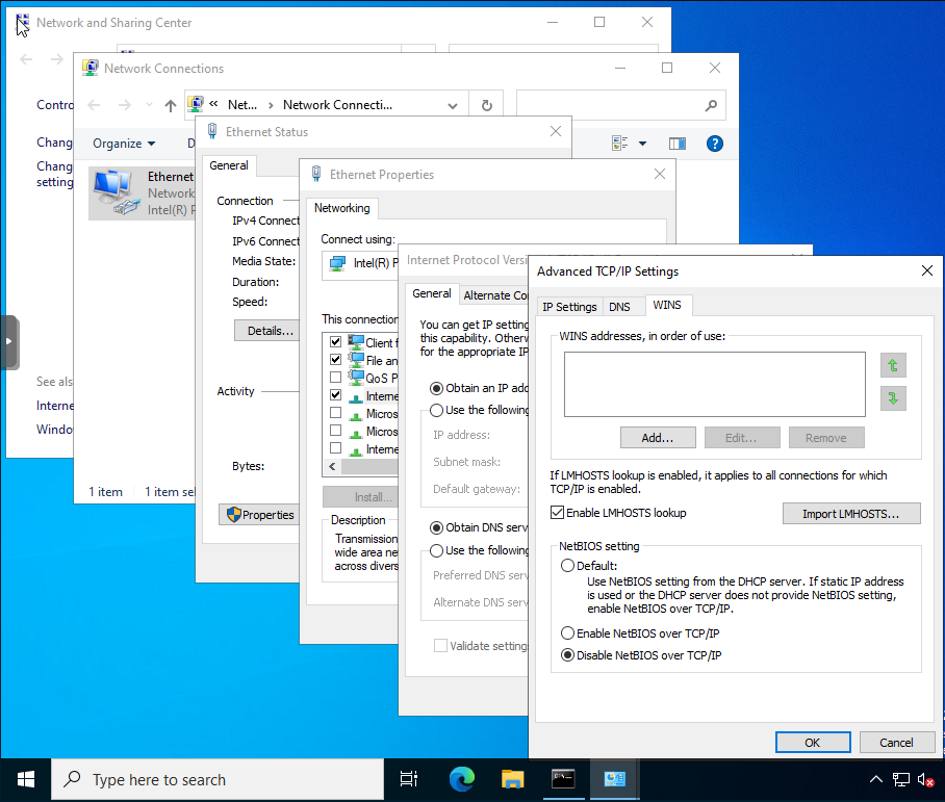
Task: Click the speaker icon in the system tray
Action: click(926, 779)
